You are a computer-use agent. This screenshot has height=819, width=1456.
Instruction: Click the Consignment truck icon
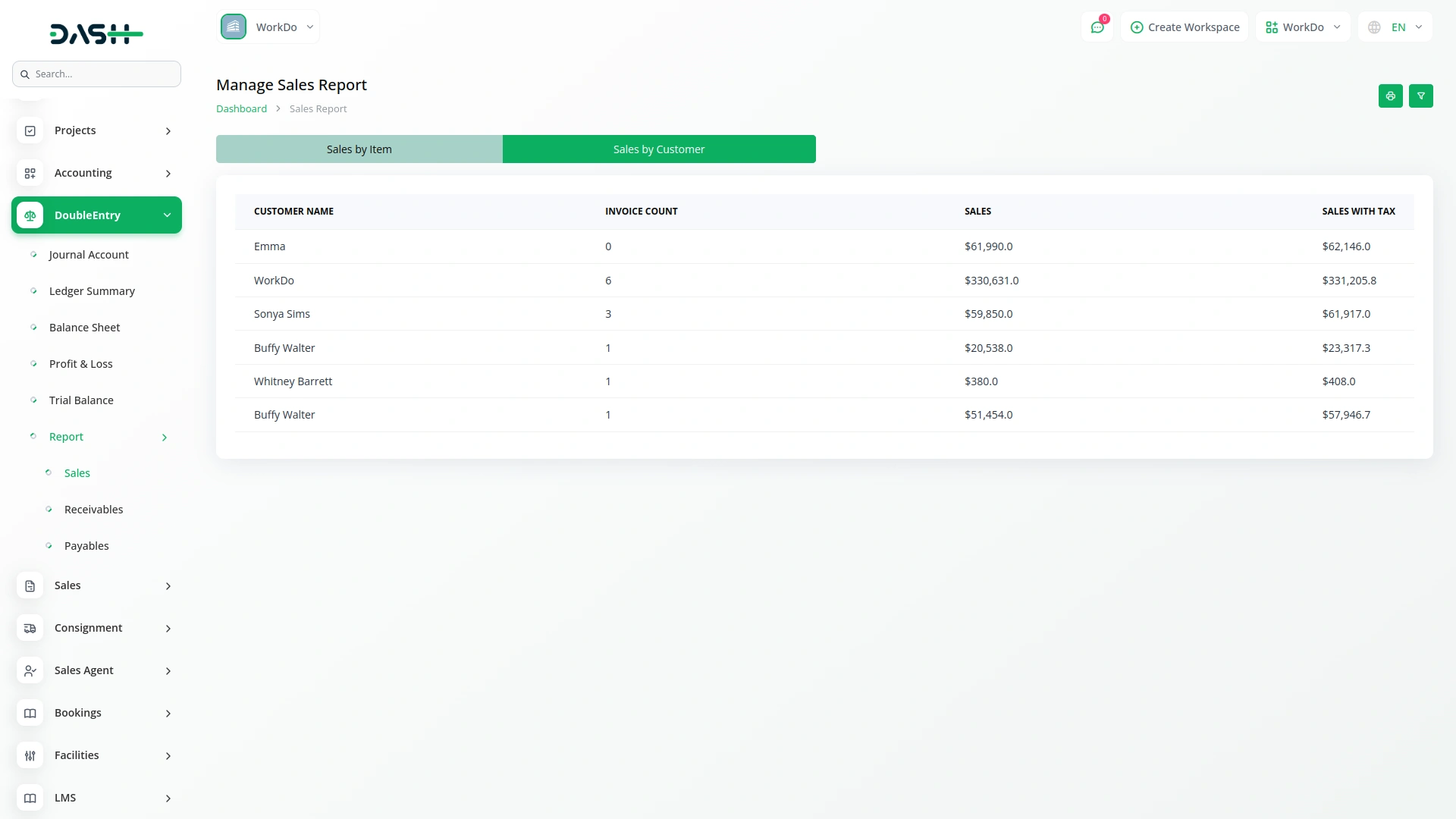tap(30, 628)
